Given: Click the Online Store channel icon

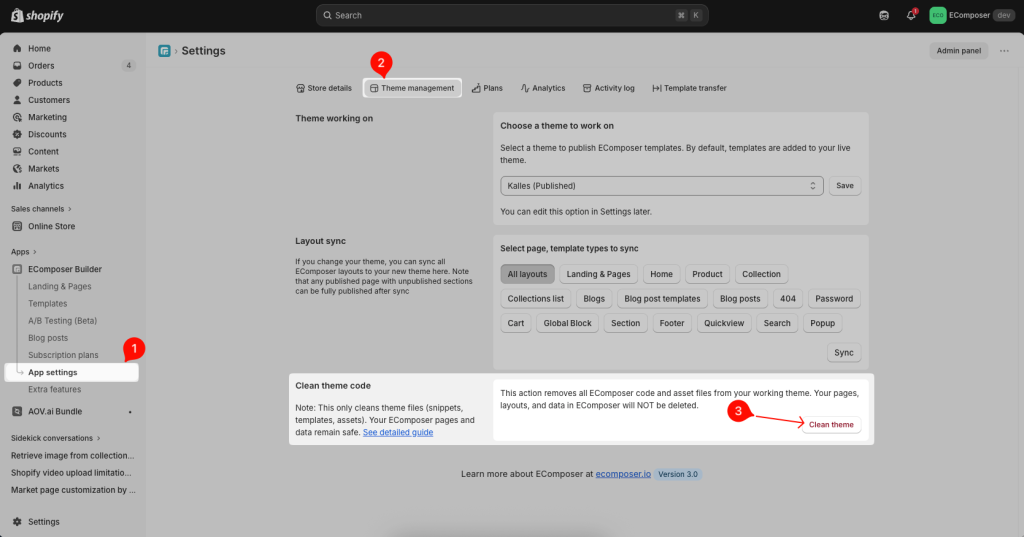Looking at the screenshot, I should [17, 226].
